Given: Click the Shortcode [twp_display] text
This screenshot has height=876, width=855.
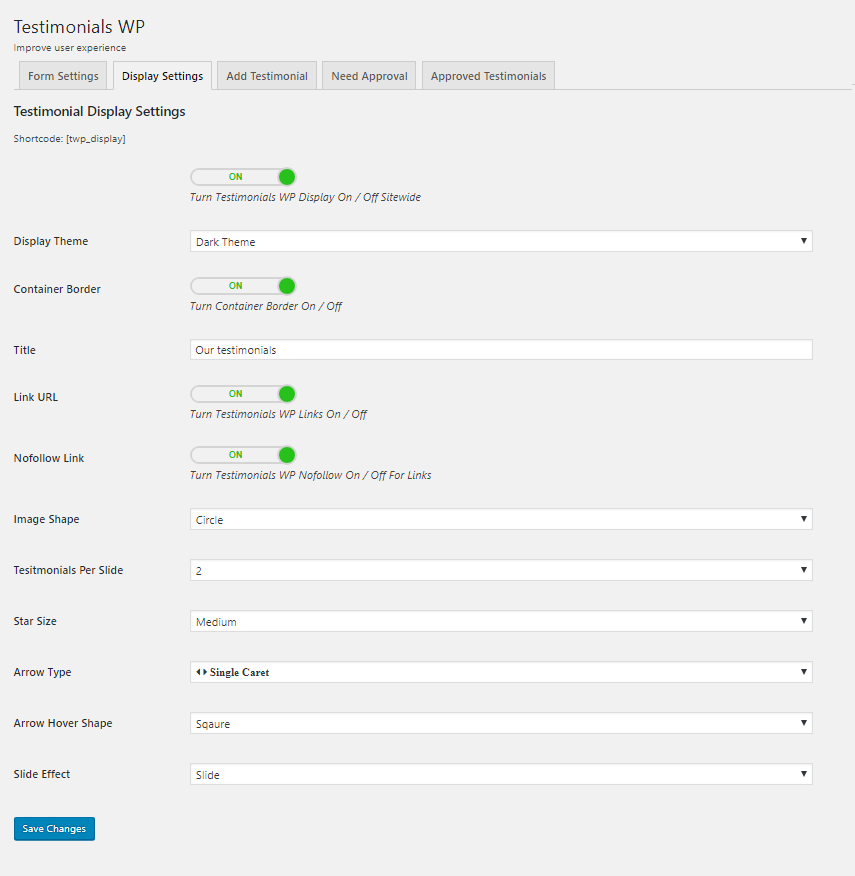Looking at the screenshot, I should 69,139.
